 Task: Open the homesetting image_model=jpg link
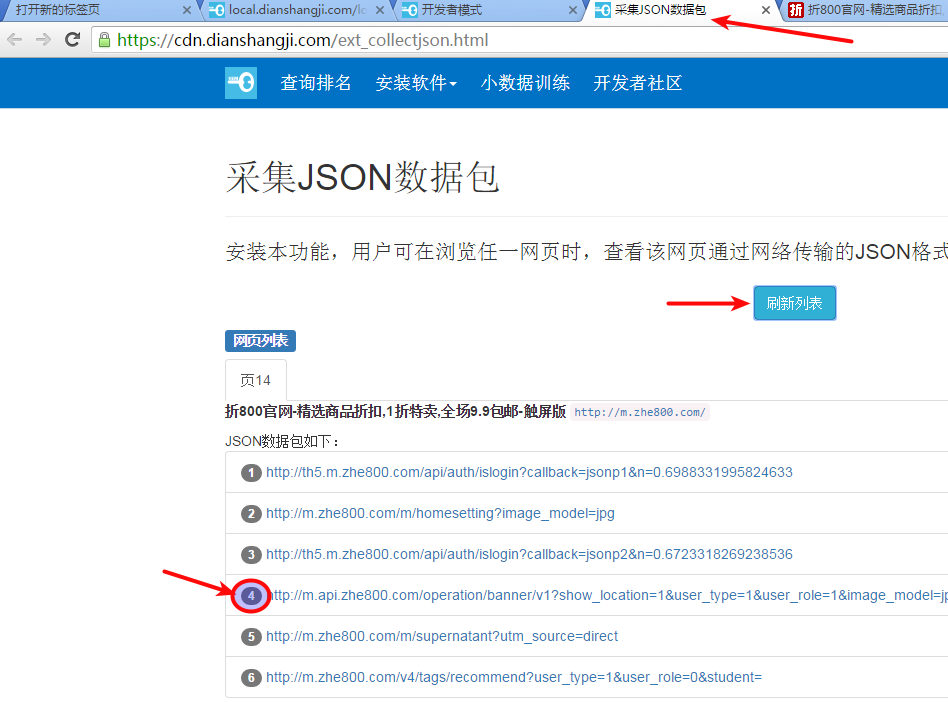point(440,514)
